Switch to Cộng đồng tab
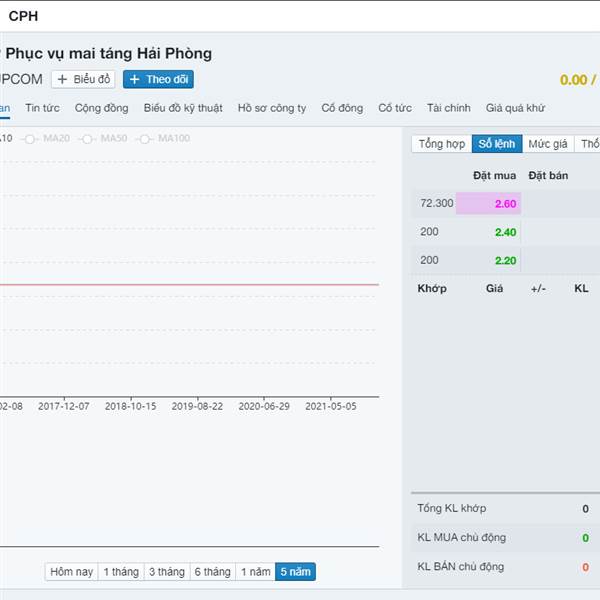 click(102, 108)
